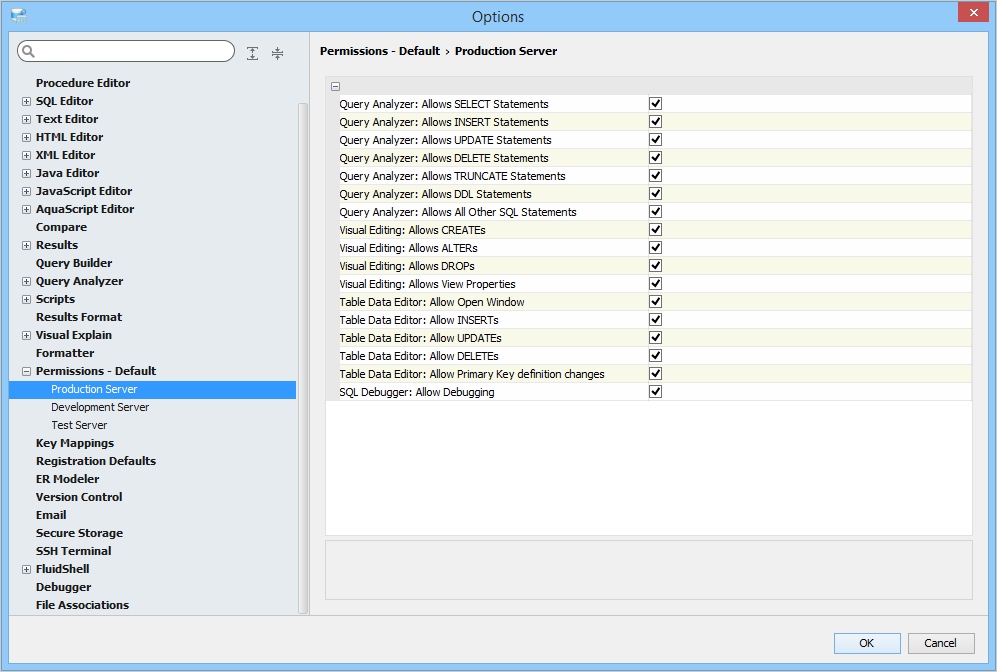The image size is (997, 672).
Task: Expand the Results node
Action: (26, 245)
